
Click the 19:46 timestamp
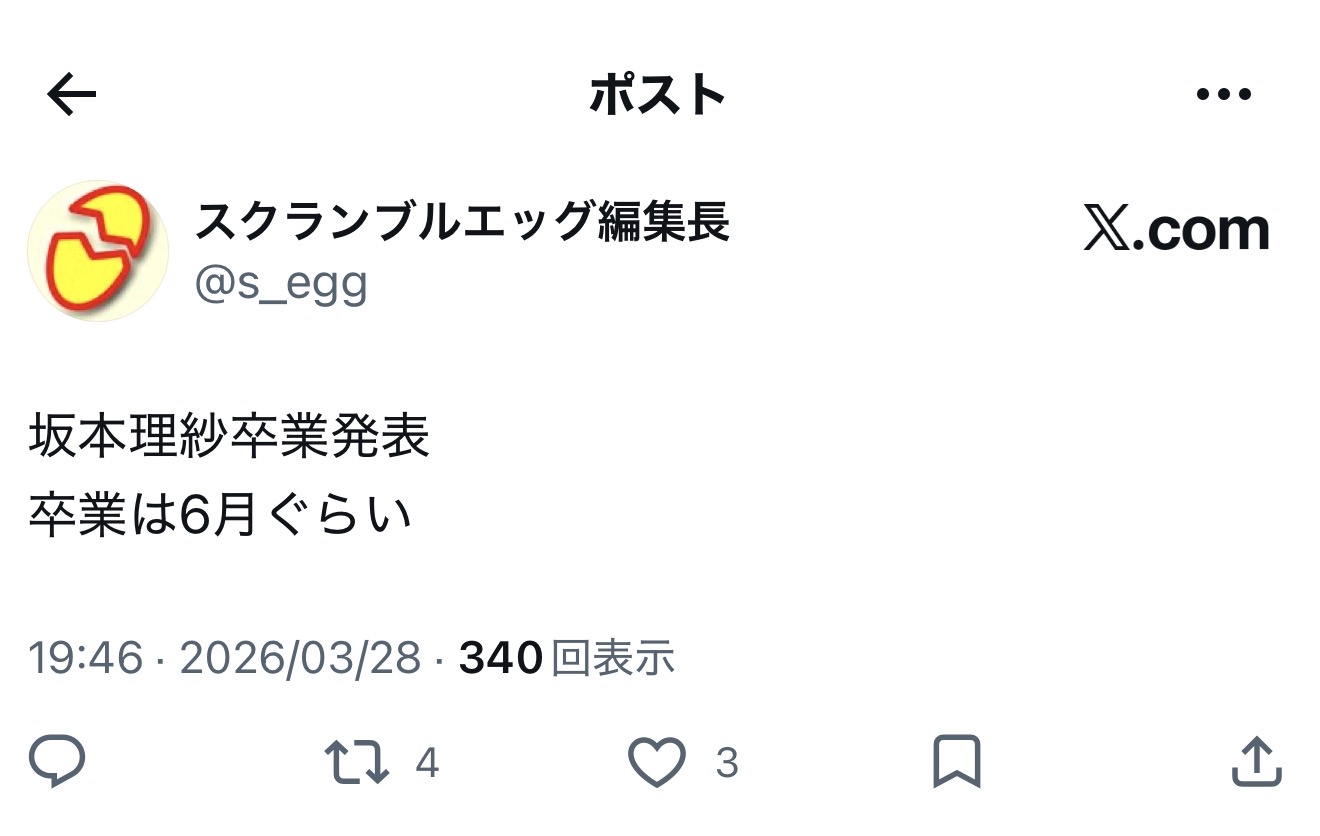(86, 658)
